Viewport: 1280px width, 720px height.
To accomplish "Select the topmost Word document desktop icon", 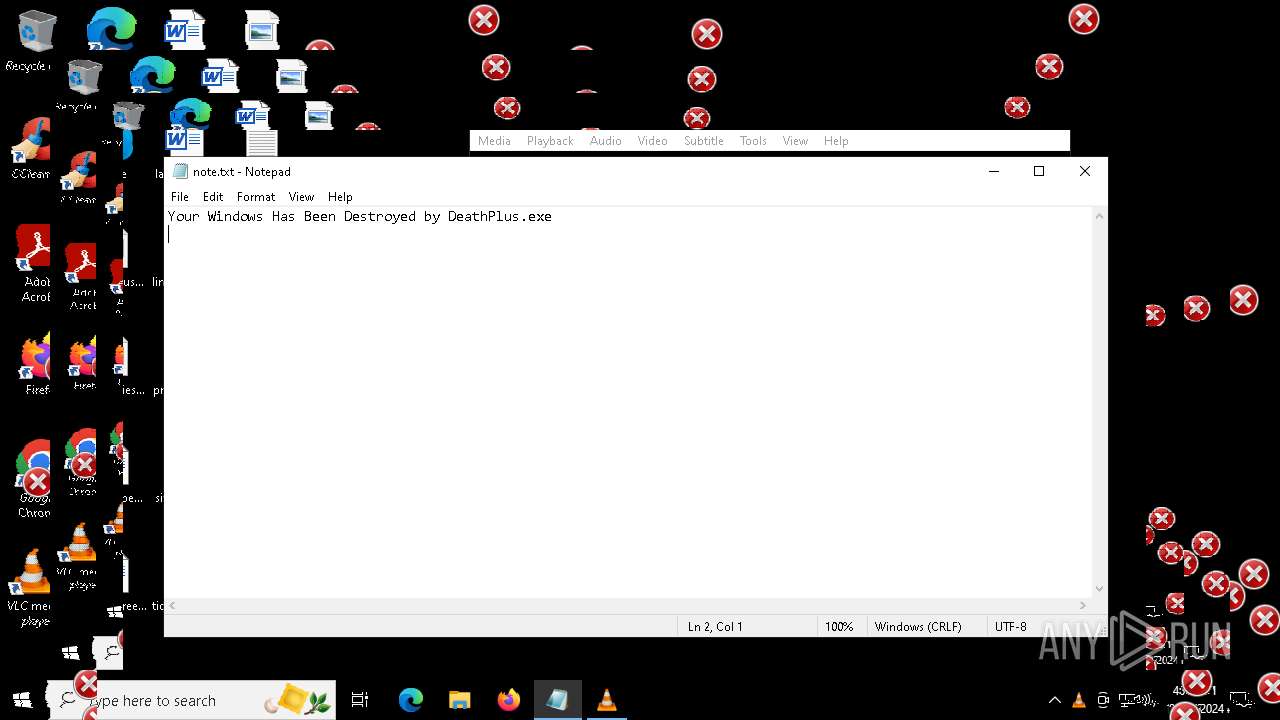I will tap(185, 29).
